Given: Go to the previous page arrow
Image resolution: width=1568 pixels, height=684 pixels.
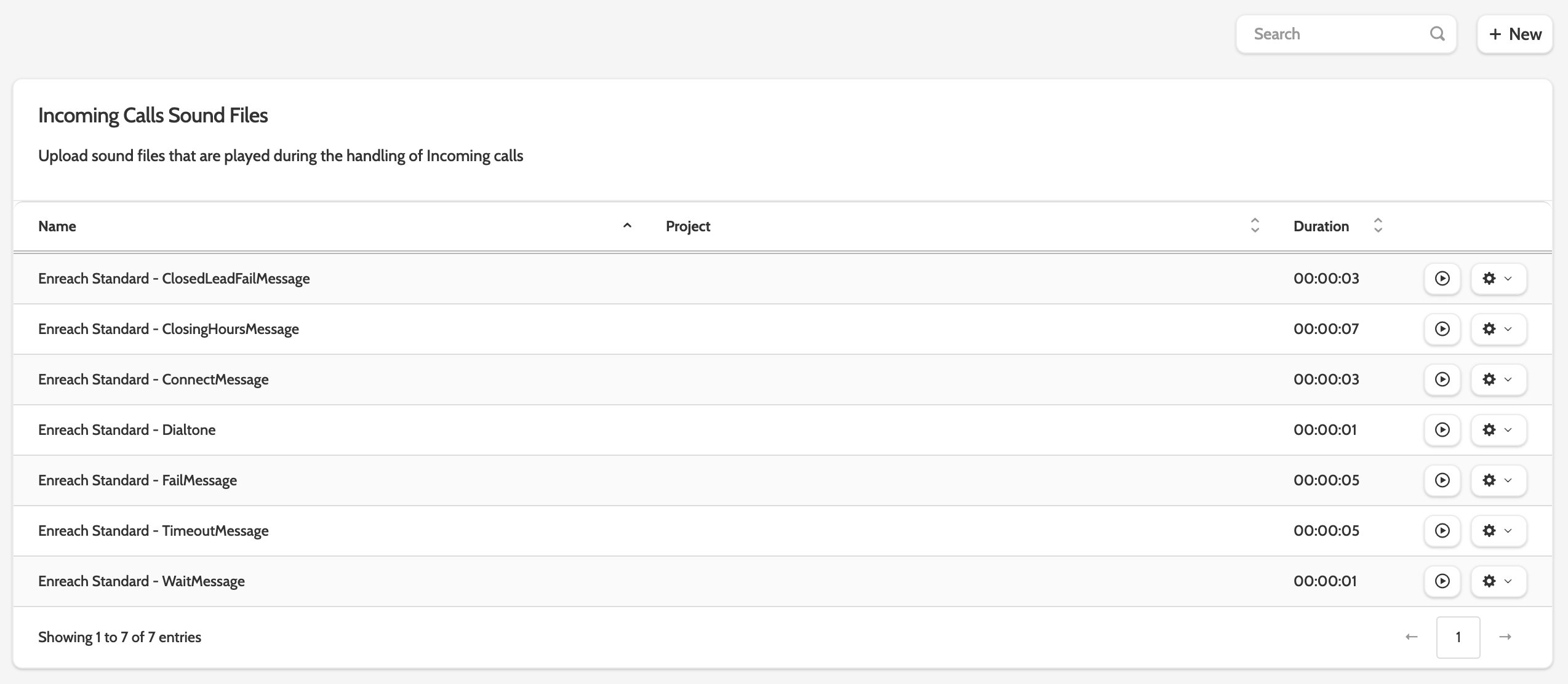Looking at the screenshot, I should [x=1412, y=637].
